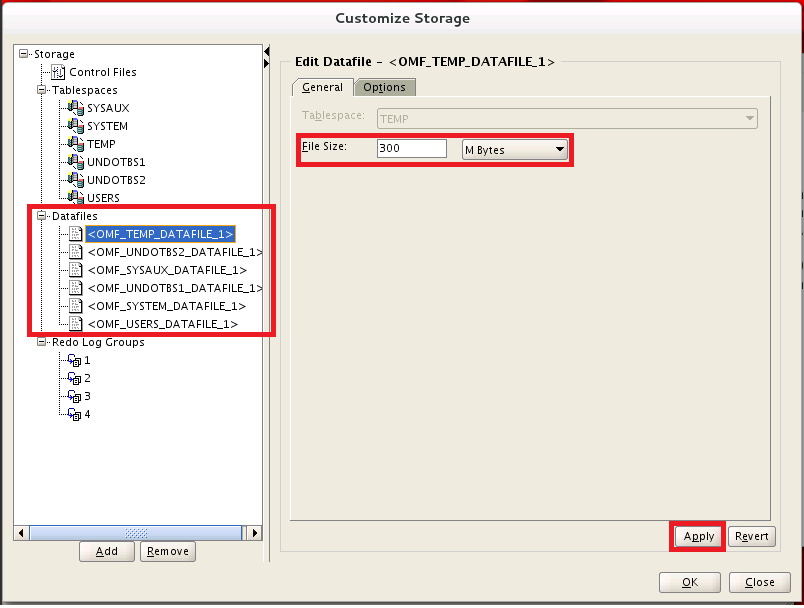
Task: Select the TEMP tablespace label
Action: pyautogui.click(x=102, y=144)
